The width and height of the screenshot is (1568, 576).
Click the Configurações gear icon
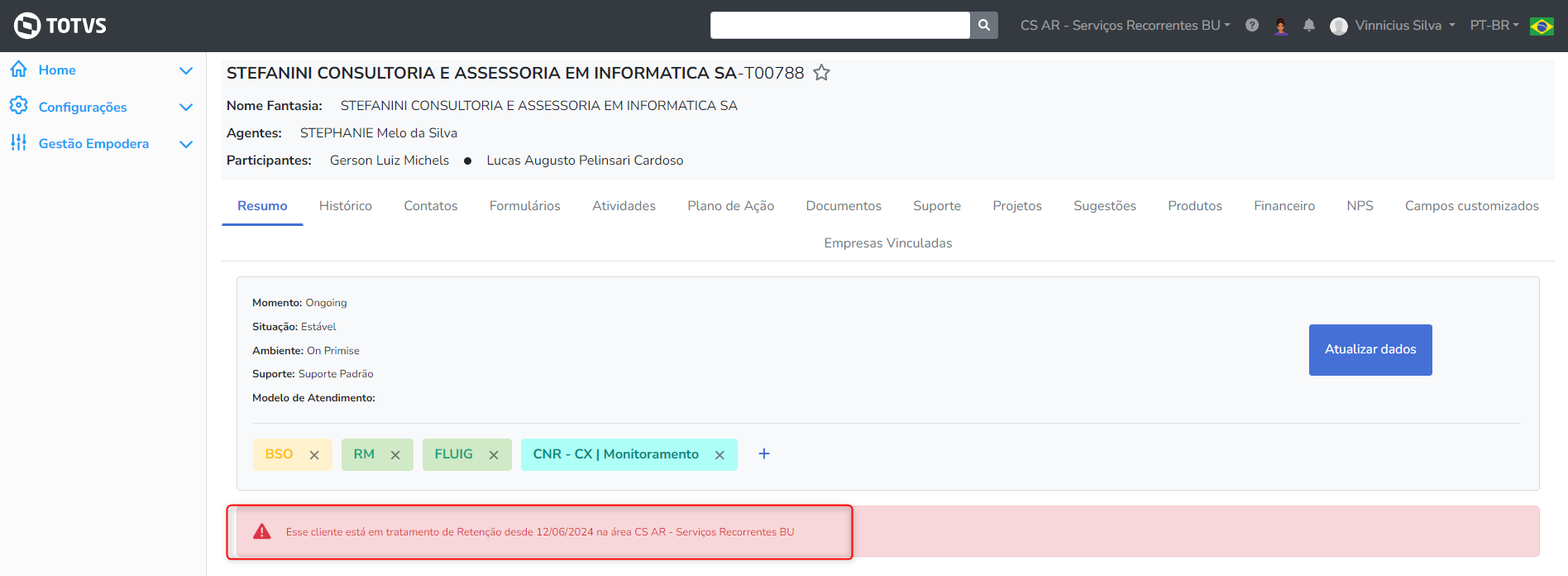click(19, 106)
